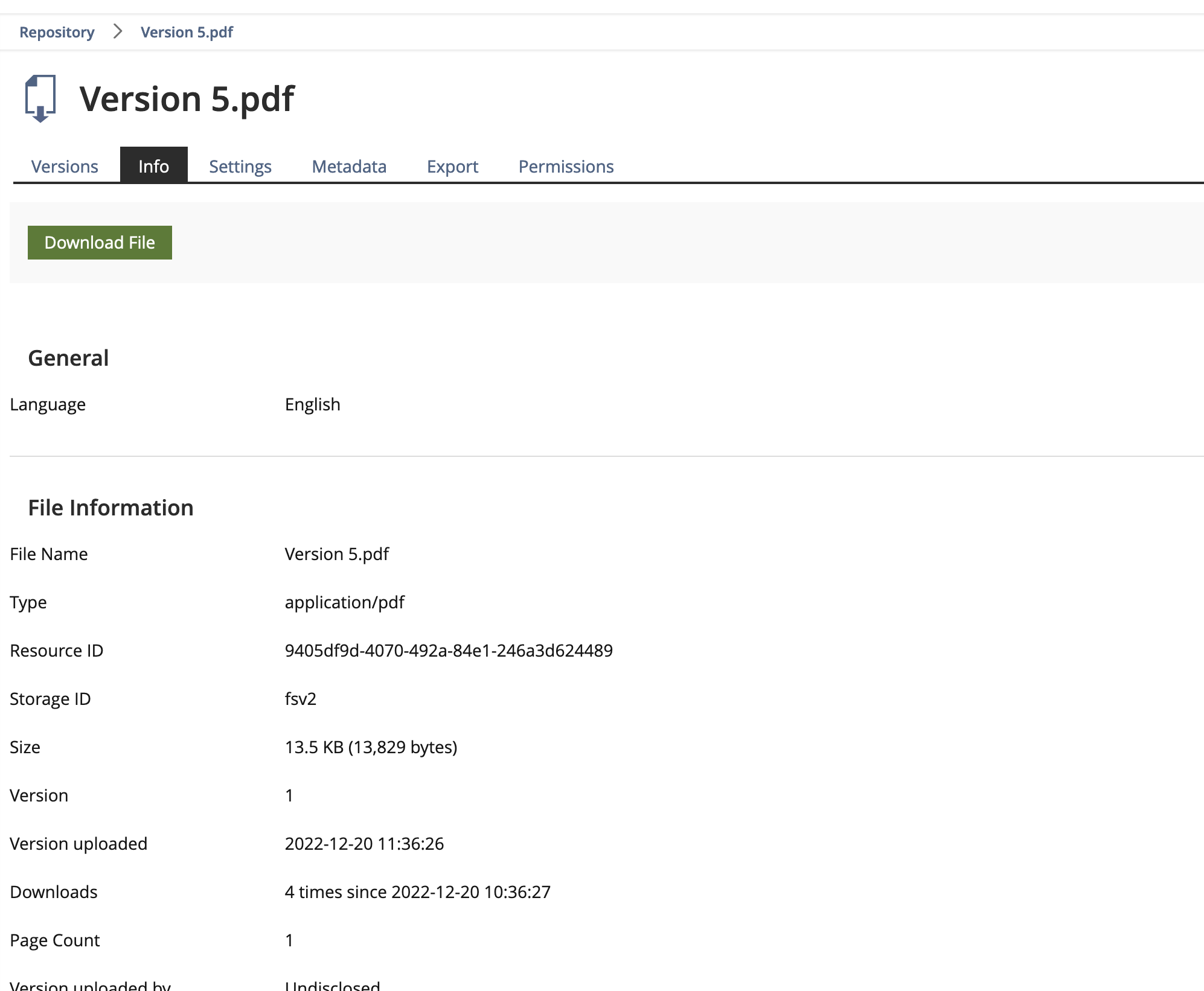Switch to the Versions tab
The width and height of the screenshot is (1204, 991).
pyautogui.click(x=65, y=166)
